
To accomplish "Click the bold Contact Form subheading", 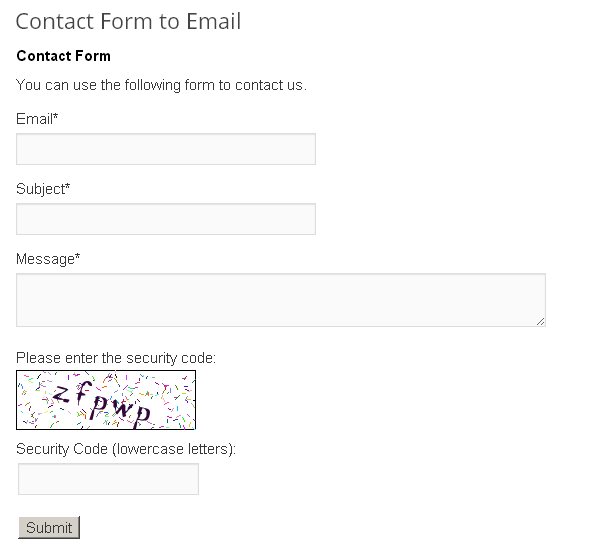I will pyautogui.click(x=64, y=56).
